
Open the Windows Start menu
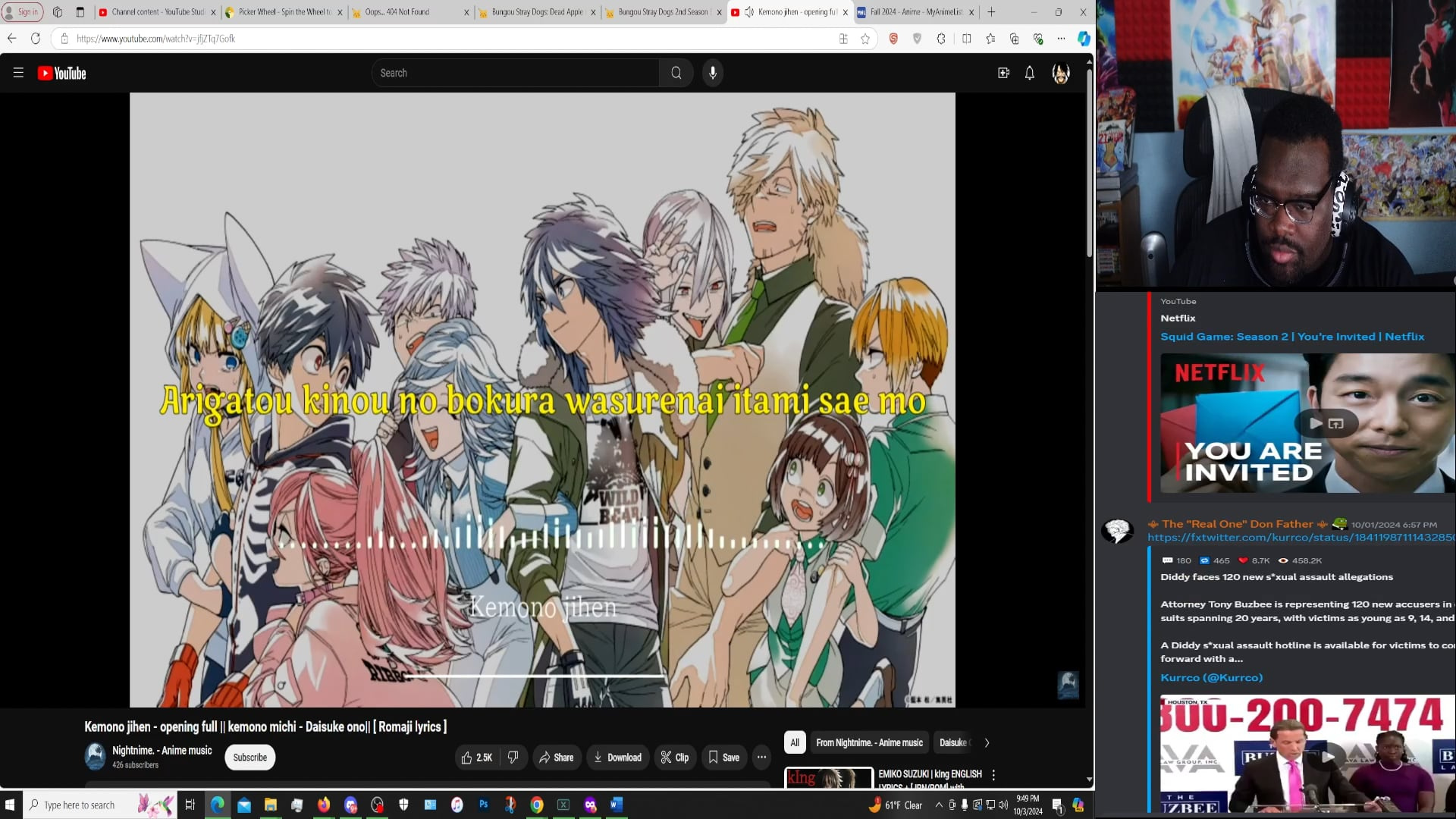(11, 805)
